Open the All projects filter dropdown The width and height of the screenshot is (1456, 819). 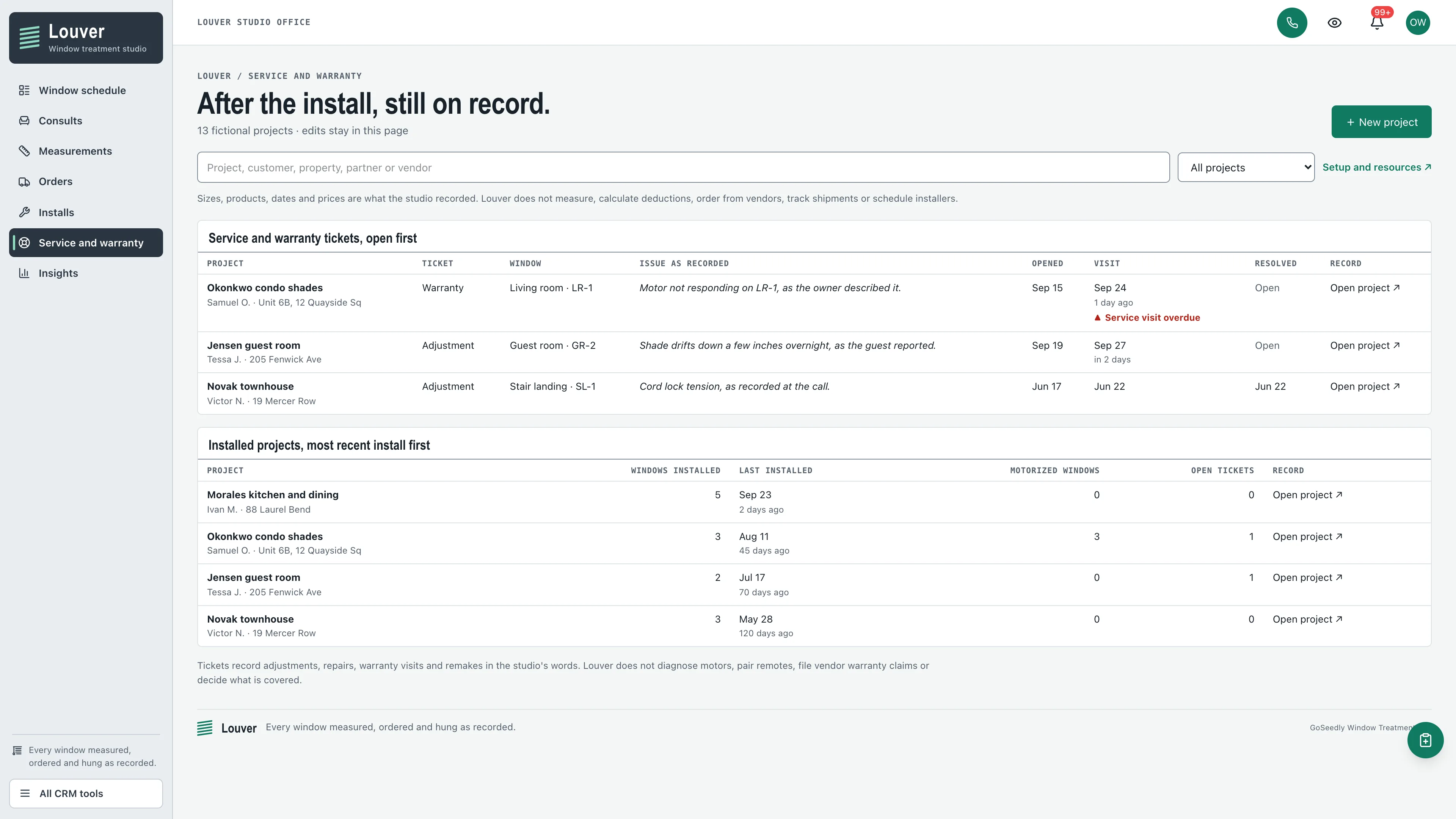[1246, 167]
